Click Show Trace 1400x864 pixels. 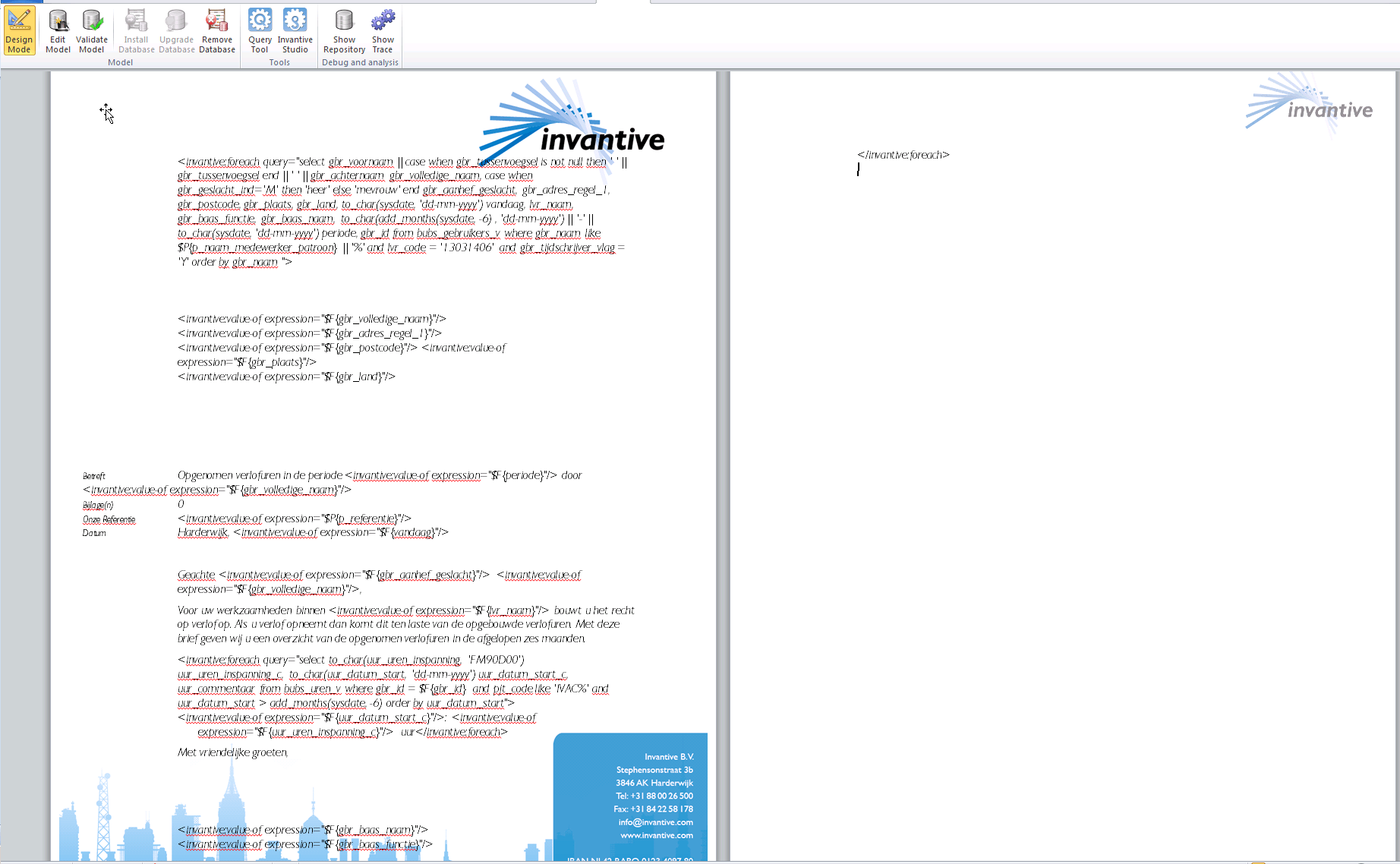click(383, 31)
